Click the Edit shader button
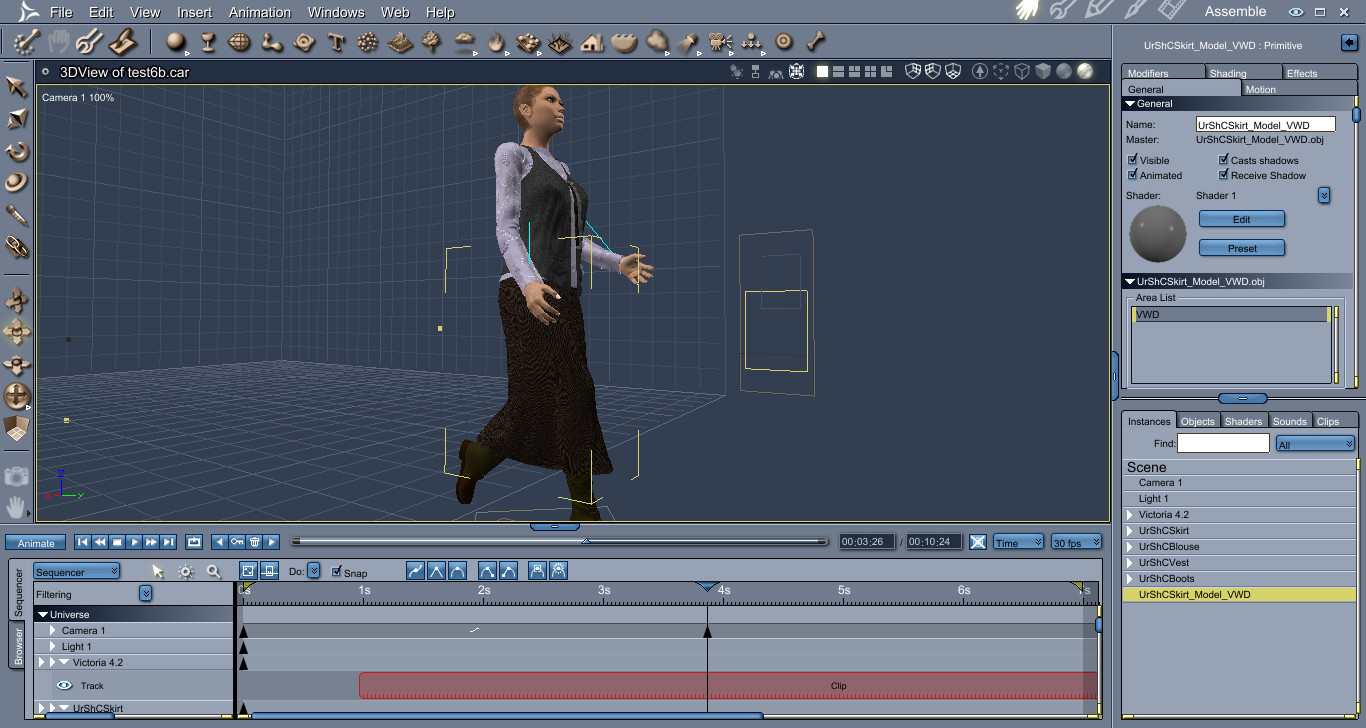The height and width of the screenshot is (728, 1366). tap(1241, 219)
